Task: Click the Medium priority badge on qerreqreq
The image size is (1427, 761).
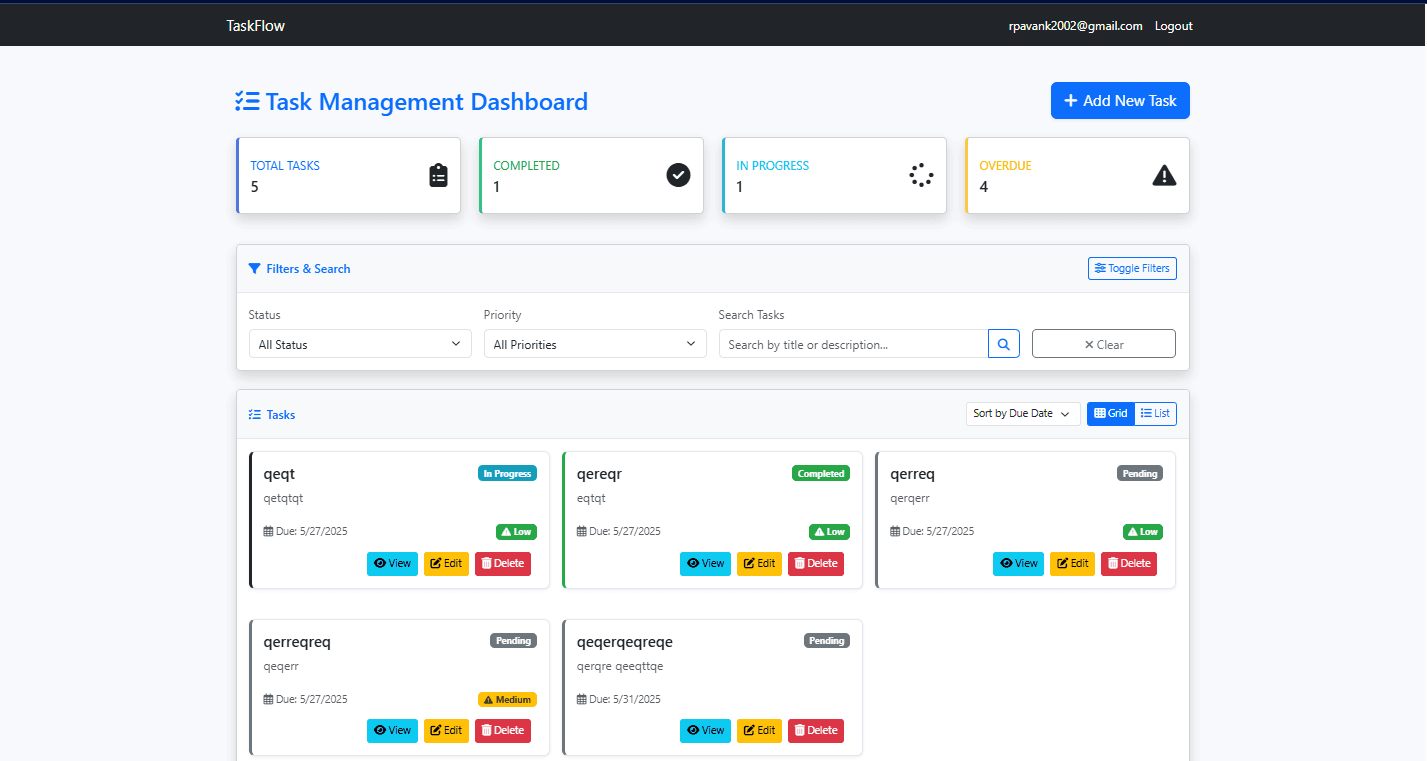Action: (507, 699)
